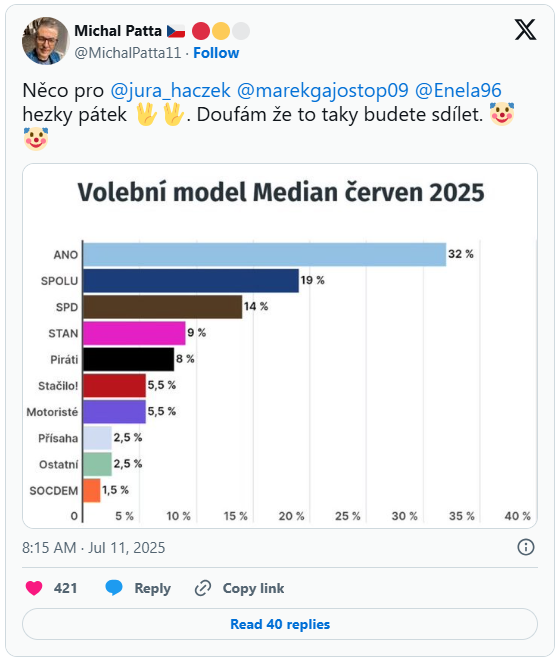559x657 pixels.
Task: Follow the MichalPatta11 account
Action: point(216,53)
